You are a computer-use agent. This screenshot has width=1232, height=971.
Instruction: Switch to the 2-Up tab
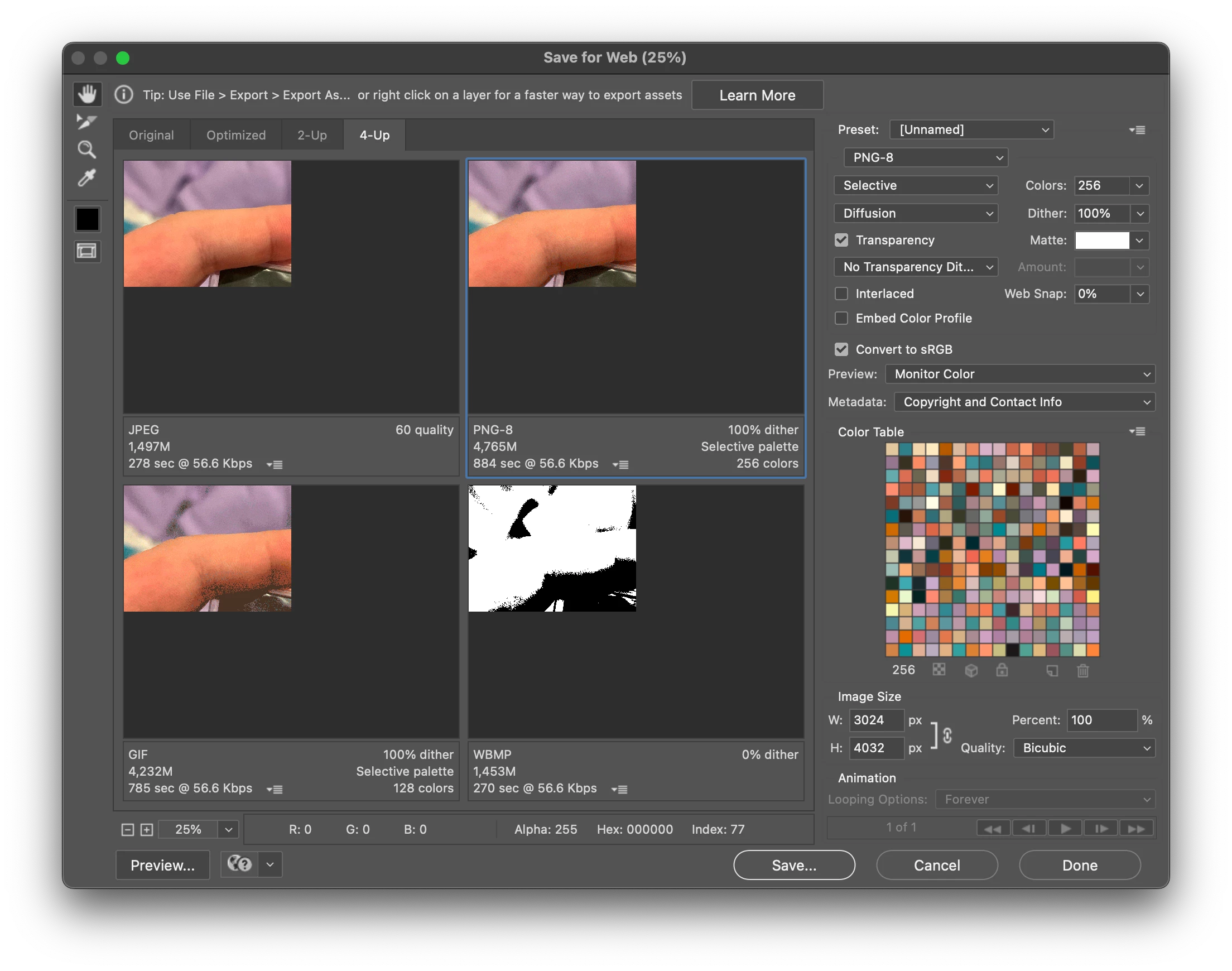(x=312, y=135)
